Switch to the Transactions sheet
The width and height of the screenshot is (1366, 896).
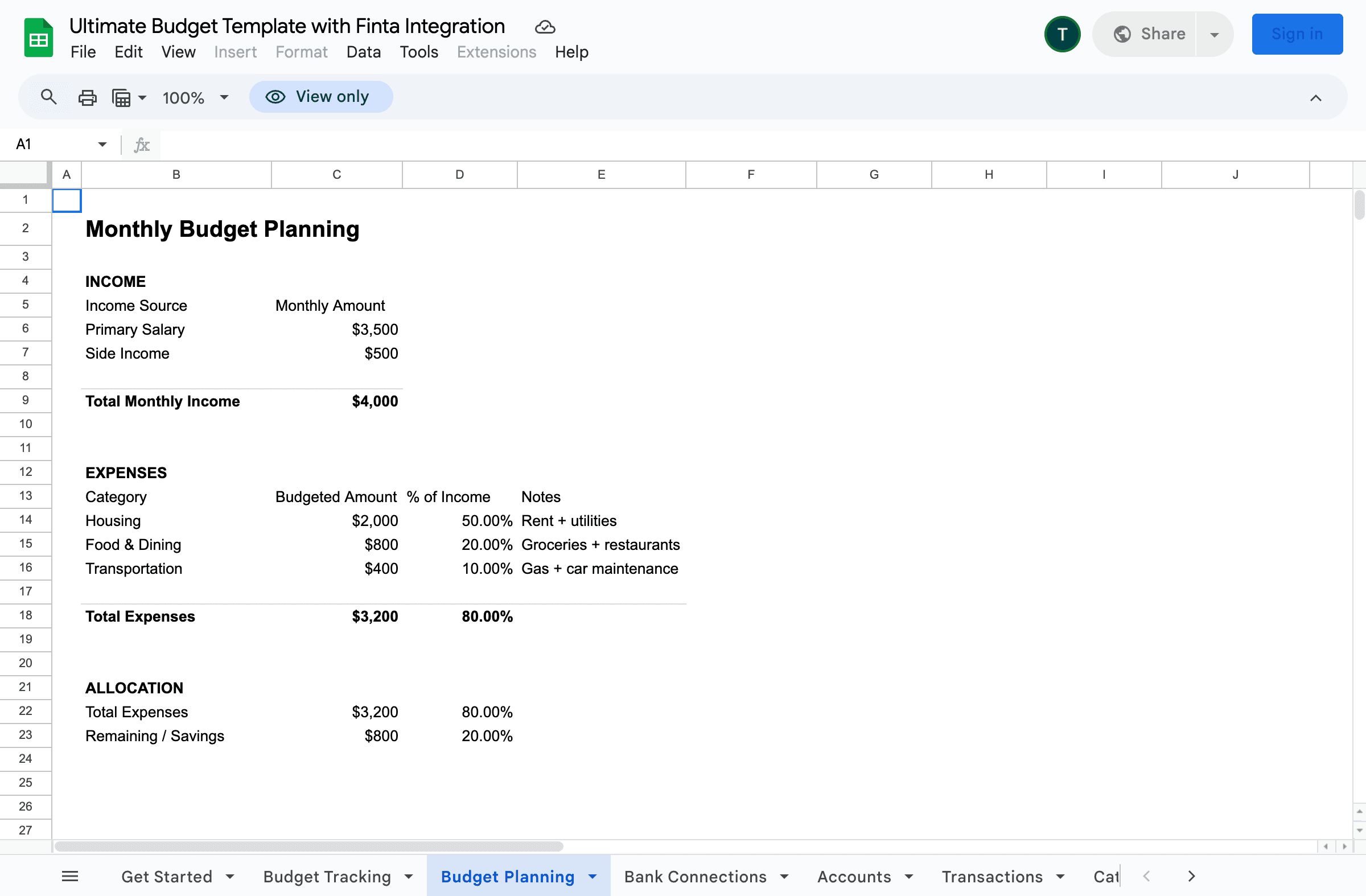point(992,877)
